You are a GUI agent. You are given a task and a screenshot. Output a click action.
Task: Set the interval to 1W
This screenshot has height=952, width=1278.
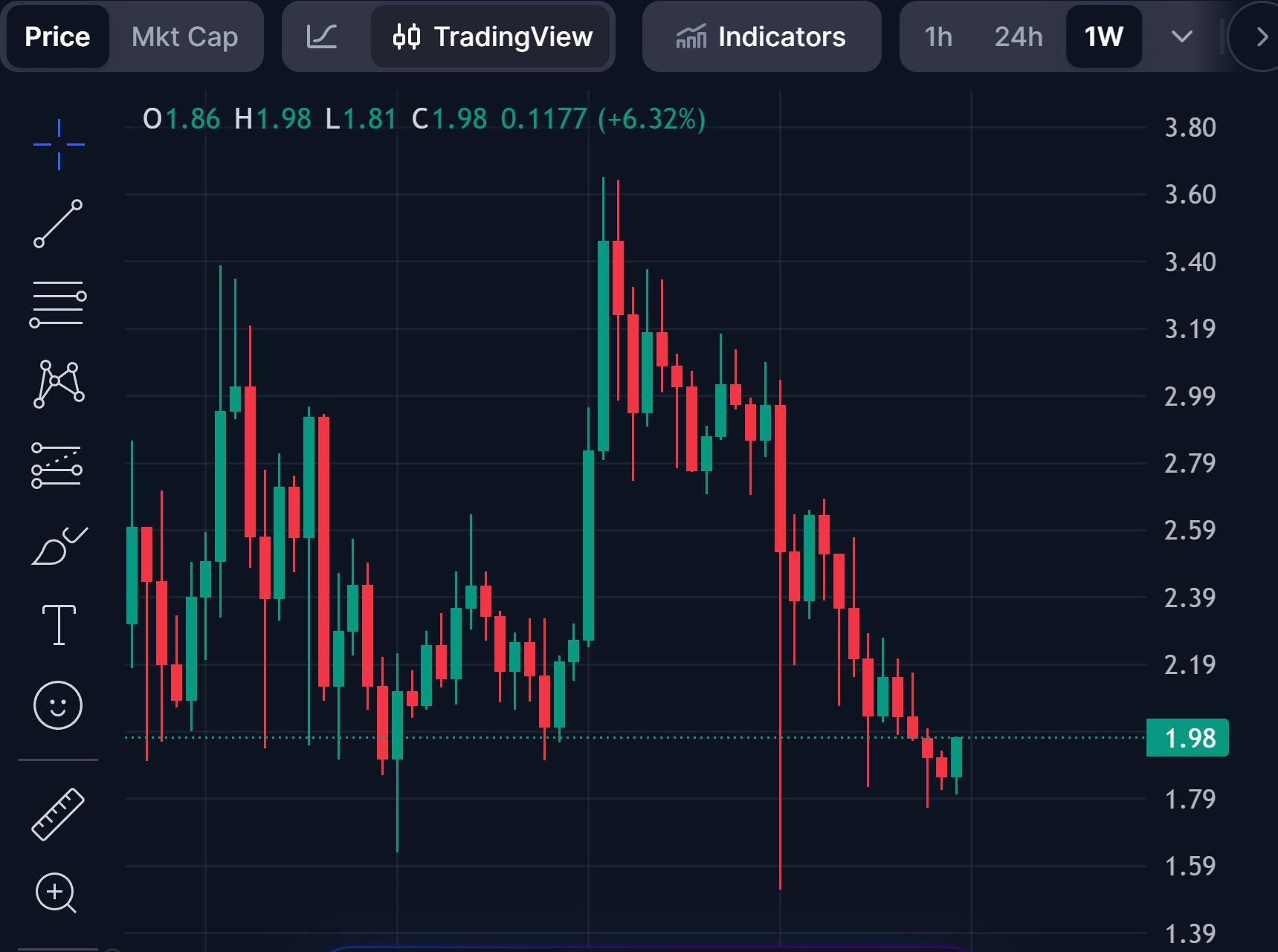(x=1103, y=36)
